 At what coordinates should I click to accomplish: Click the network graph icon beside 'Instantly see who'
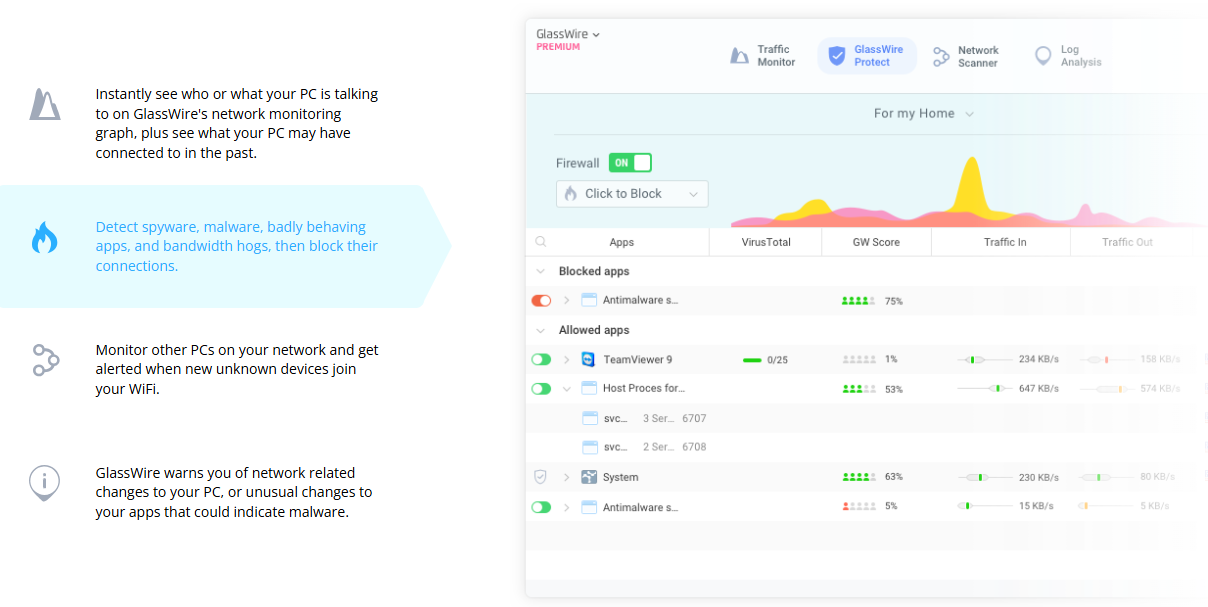point(45,104)
